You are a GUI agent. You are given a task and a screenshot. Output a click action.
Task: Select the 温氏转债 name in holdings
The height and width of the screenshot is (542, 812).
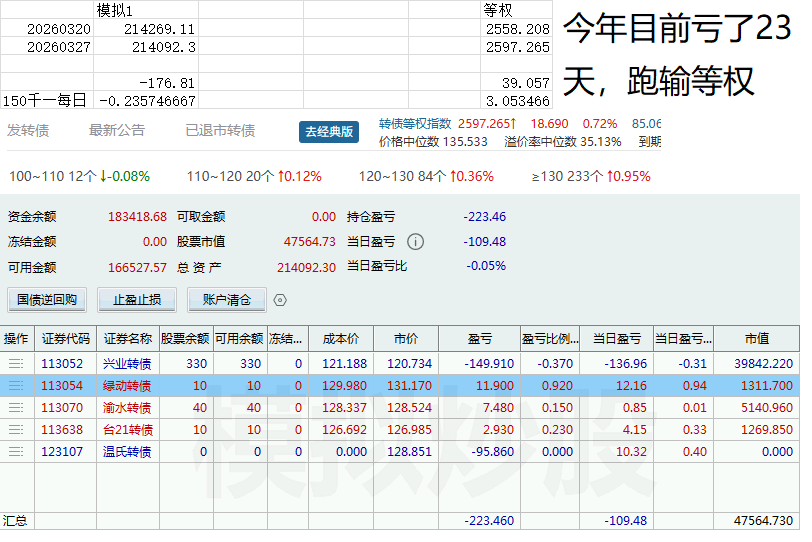tap(127, 452)
